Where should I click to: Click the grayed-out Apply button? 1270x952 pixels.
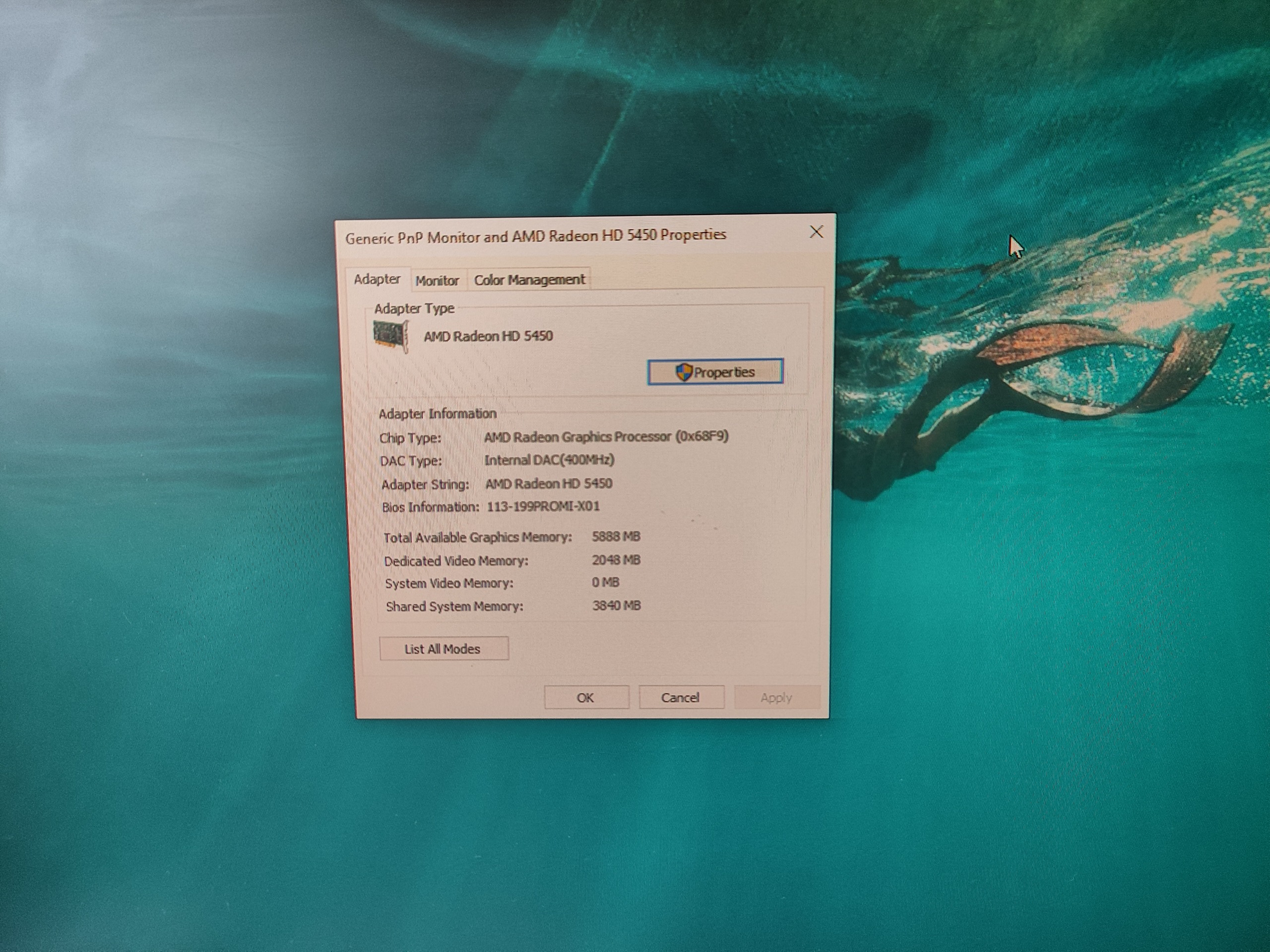776,698
